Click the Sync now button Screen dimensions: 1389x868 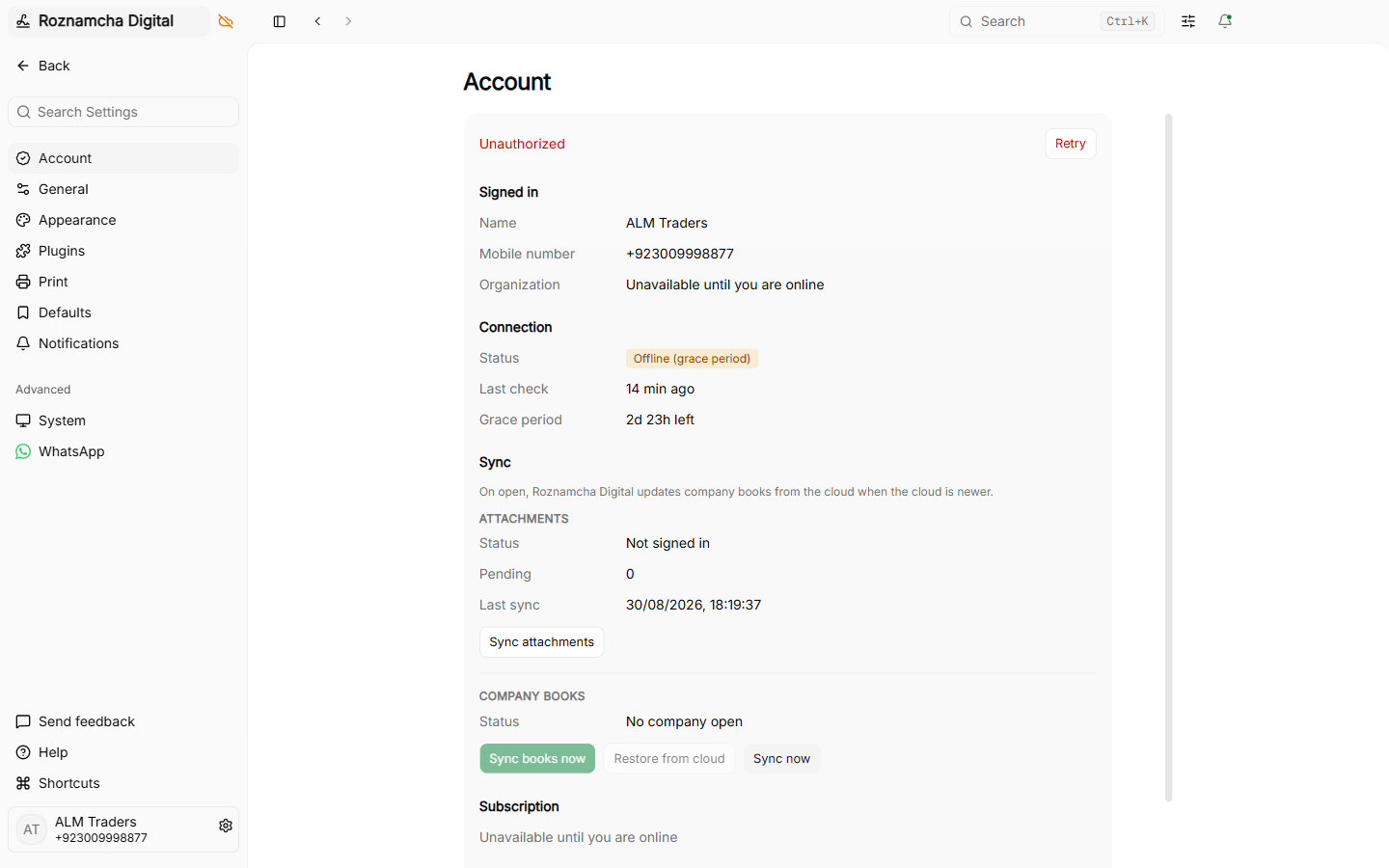pyautogui.click(x=781, y=759)
